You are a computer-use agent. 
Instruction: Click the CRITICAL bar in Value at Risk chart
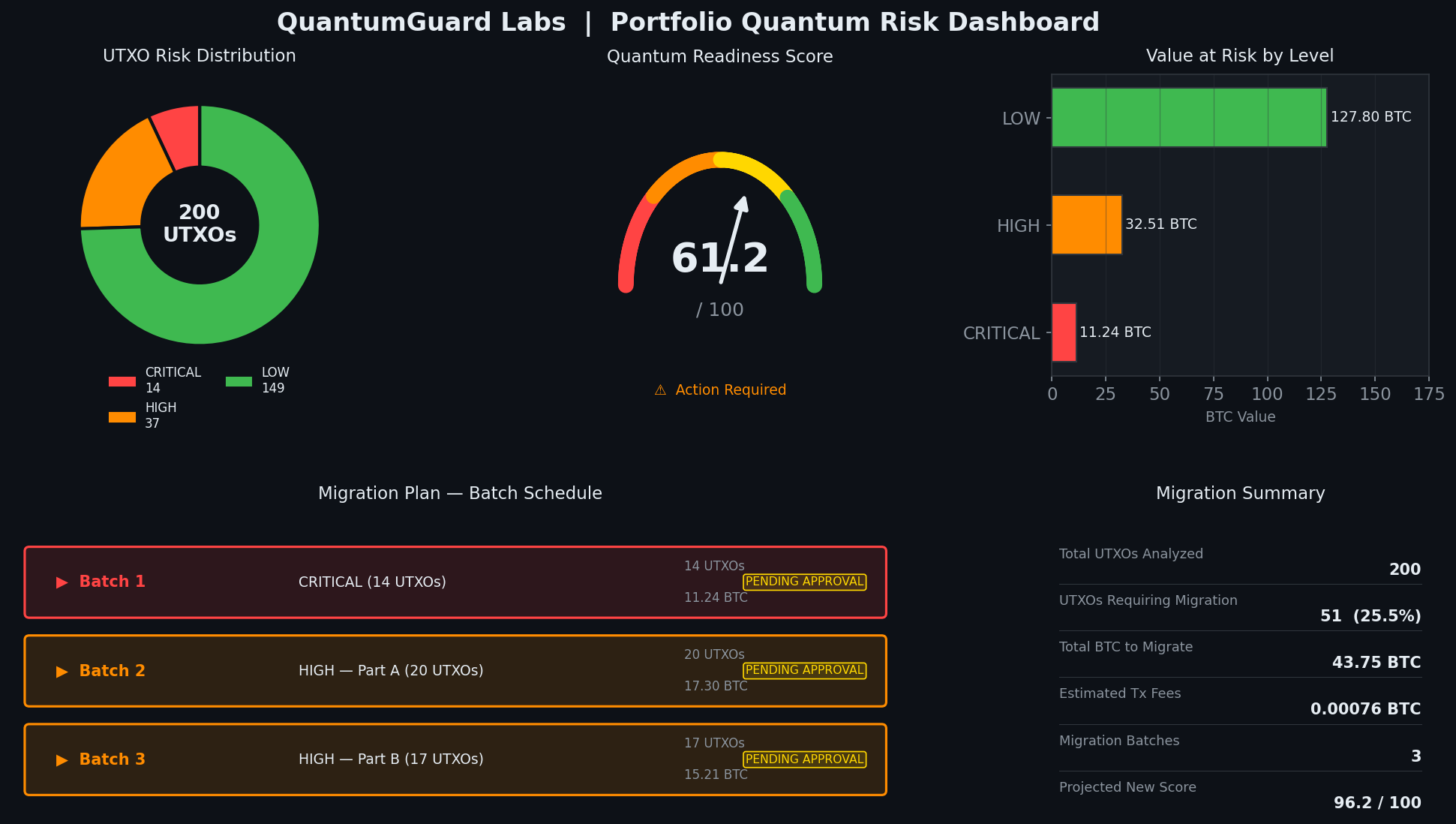(x=1063, y=332)
